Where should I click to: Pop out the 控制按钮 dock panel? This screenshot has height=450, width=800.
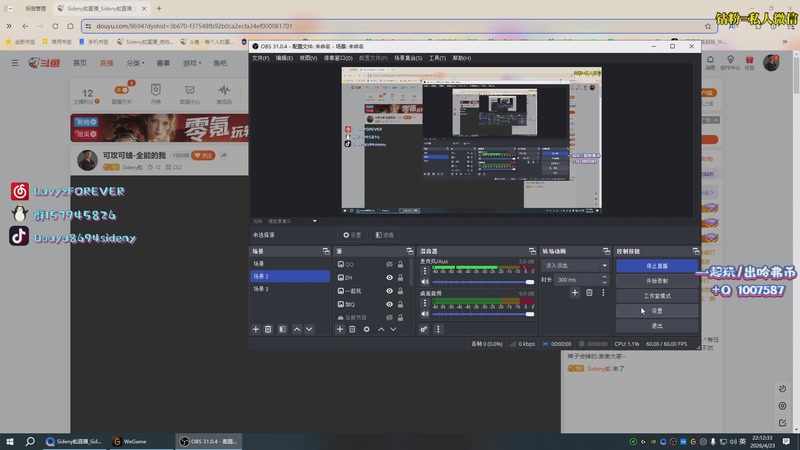click(x=695, y=251)
